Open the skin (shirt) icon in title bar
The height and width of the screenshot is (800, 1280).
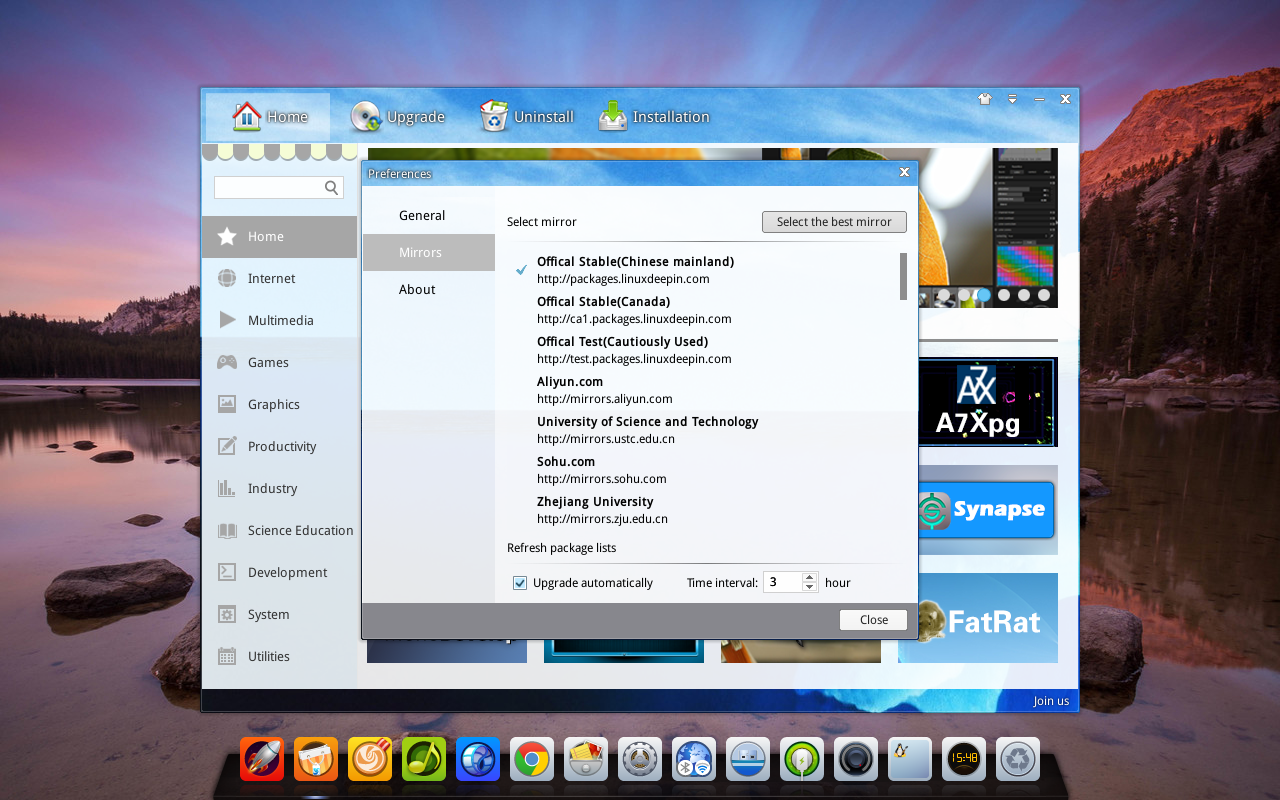pyautogui.click(x=984, y=99)
